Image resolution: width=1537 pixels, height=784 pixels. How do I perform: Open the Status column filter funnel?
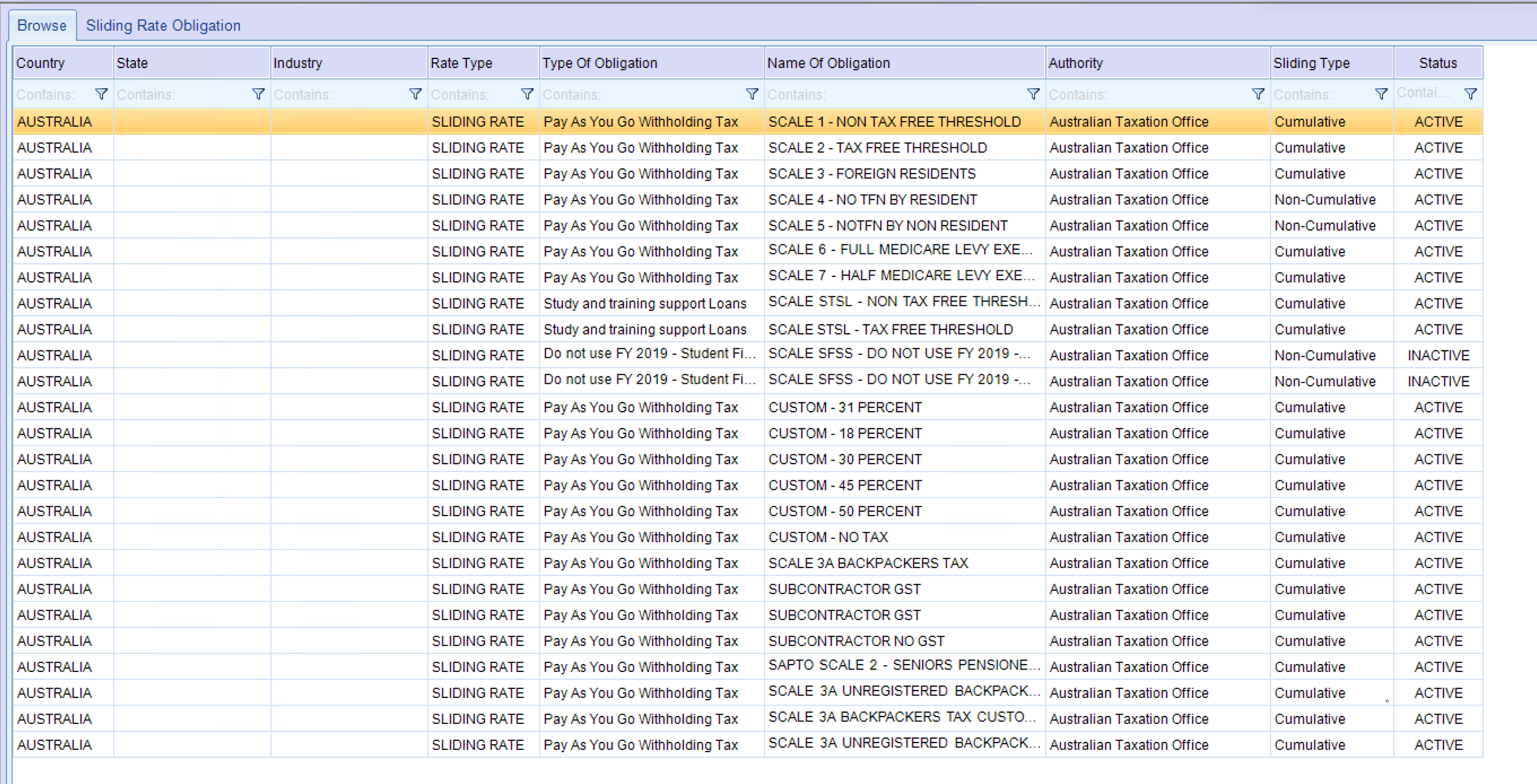pyautogui.click(x=1470, y=94)
